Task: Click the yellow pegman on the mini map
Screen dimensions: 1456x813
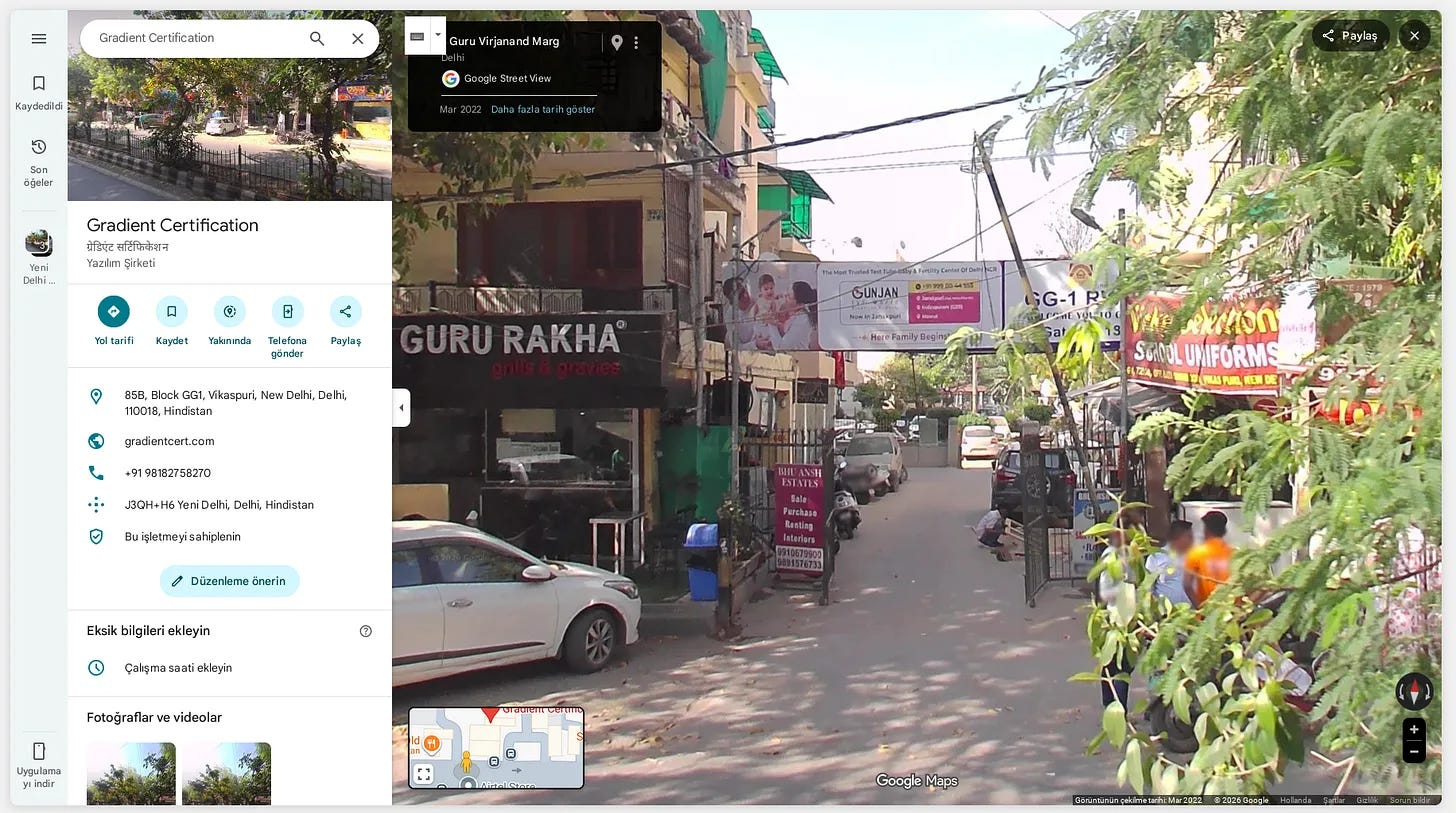Action: pos(466,764)
